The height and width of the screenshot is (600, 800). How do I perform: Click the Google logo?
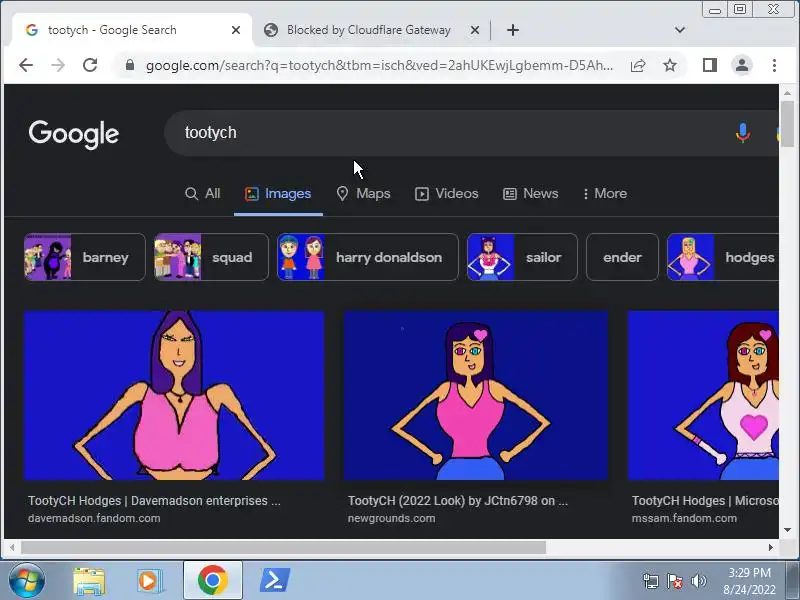73,135
